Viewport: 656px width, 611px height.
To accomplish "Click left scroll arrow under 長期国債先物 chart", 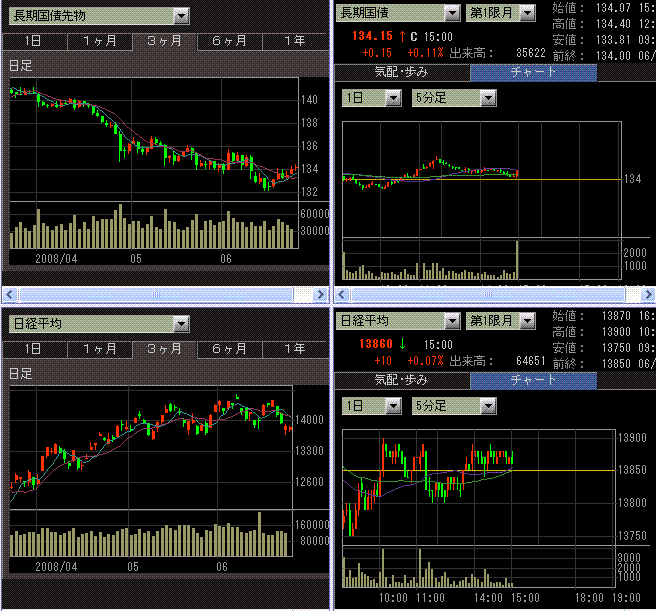I will 10,294.
